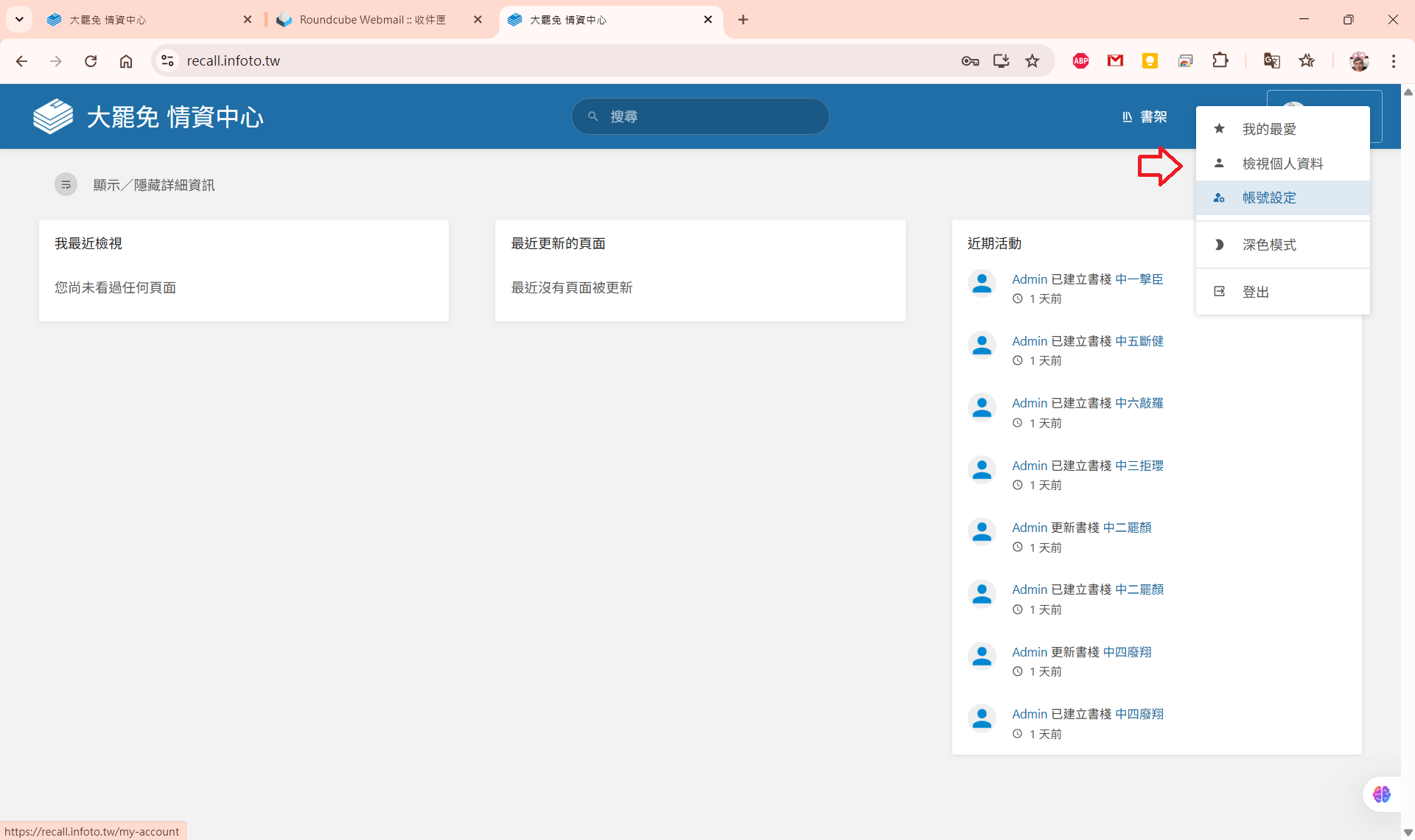Open 我的最愛 favorites menu entry

(x=1268, y=129)
